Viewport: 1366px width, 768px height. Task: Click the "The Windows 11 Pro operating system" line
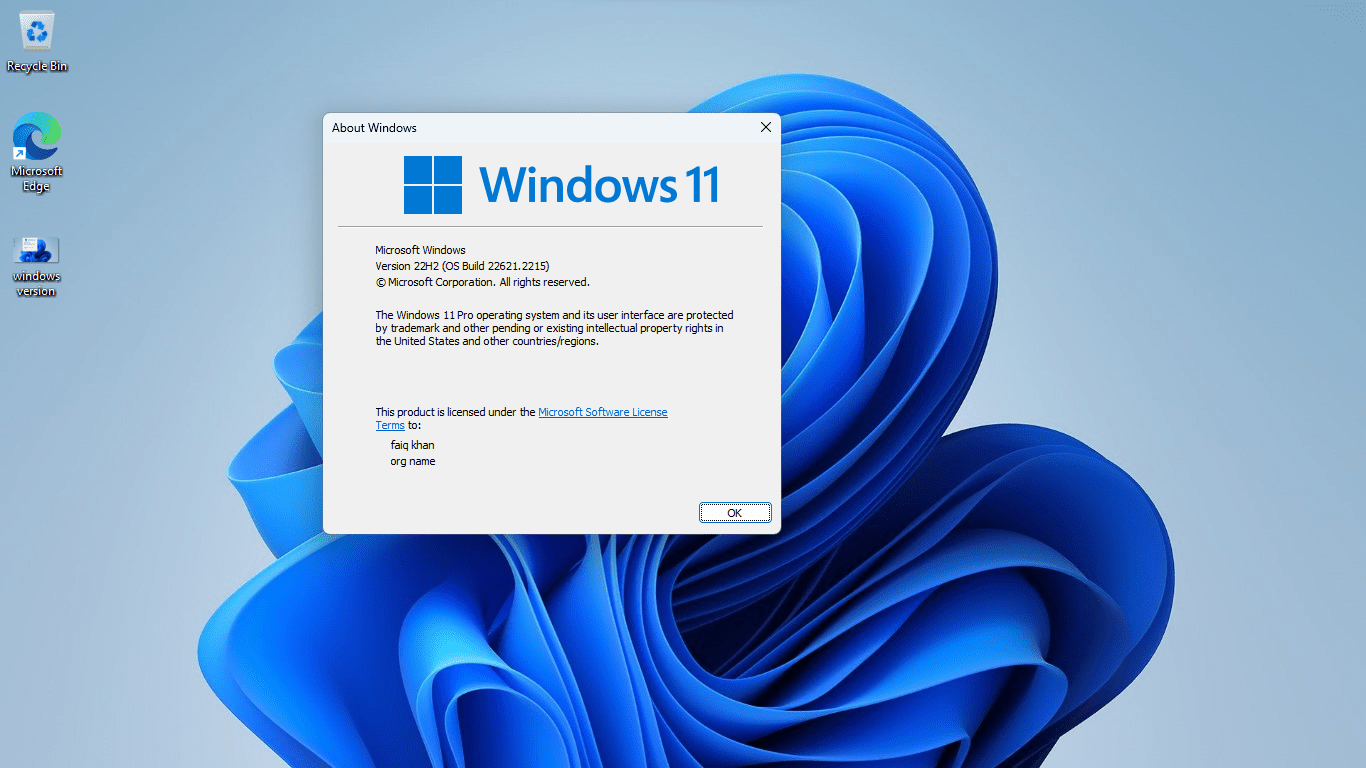click(554, 315)
